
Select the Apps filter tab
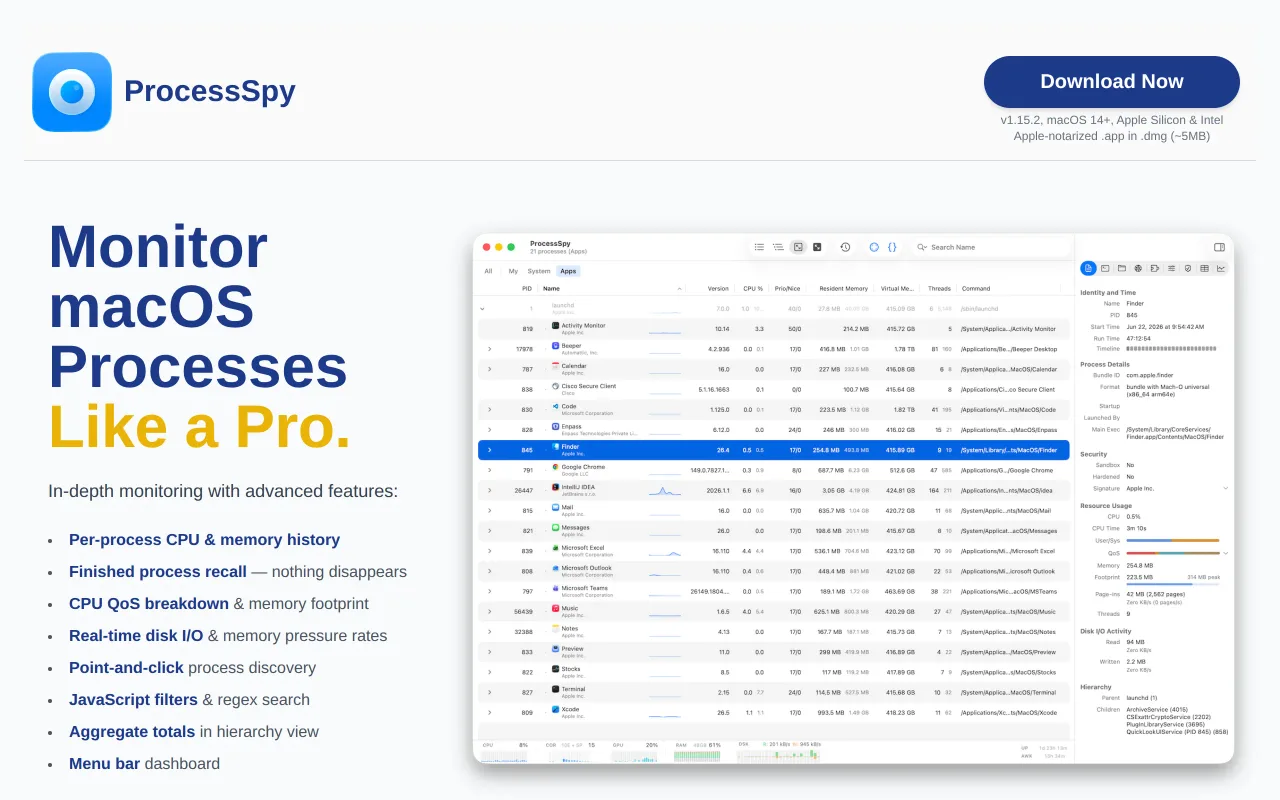[x=568, y=271]
